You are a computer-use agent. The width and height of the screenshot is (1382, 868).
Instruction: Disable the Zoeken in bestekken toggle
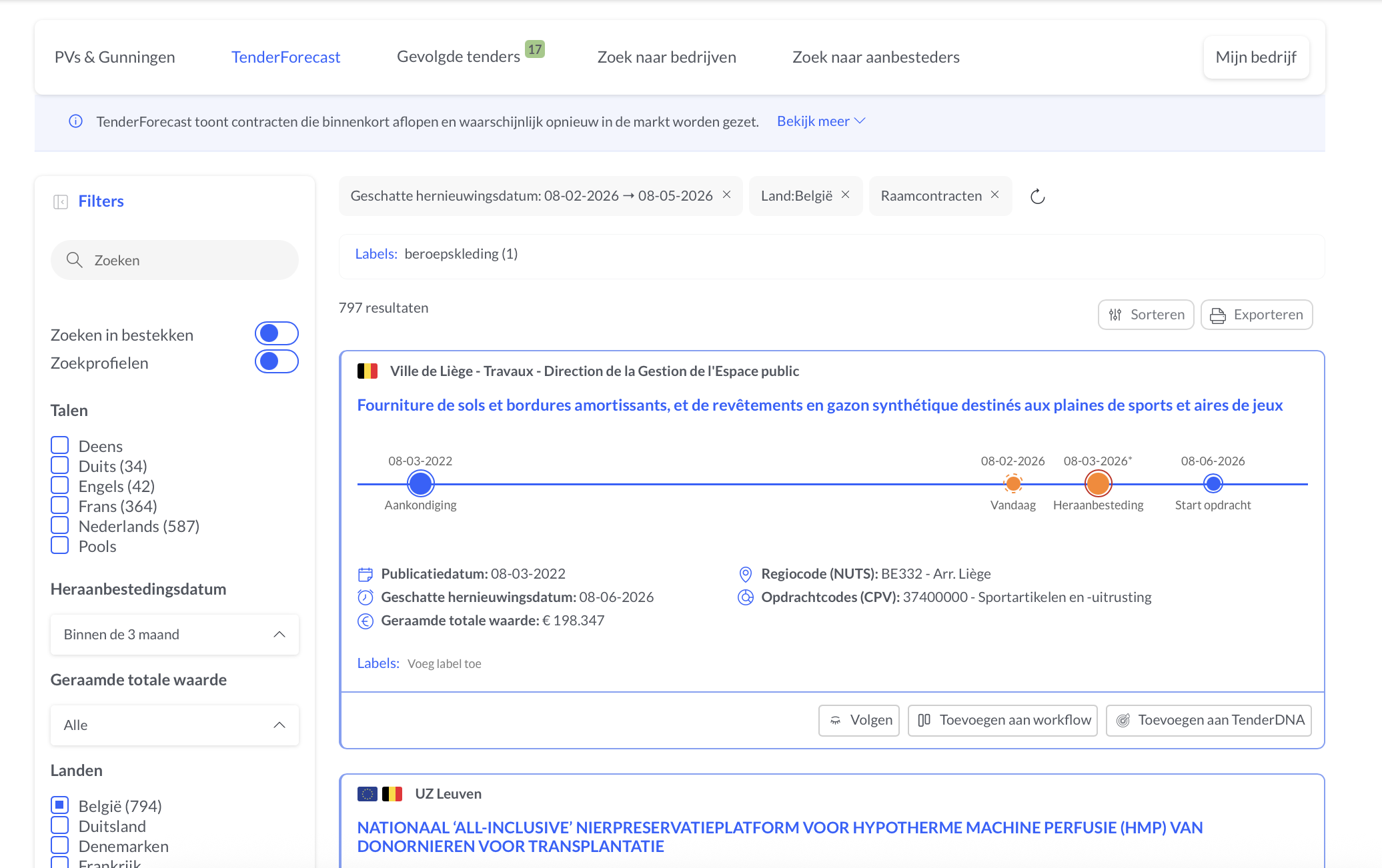[x=276, y=333]
